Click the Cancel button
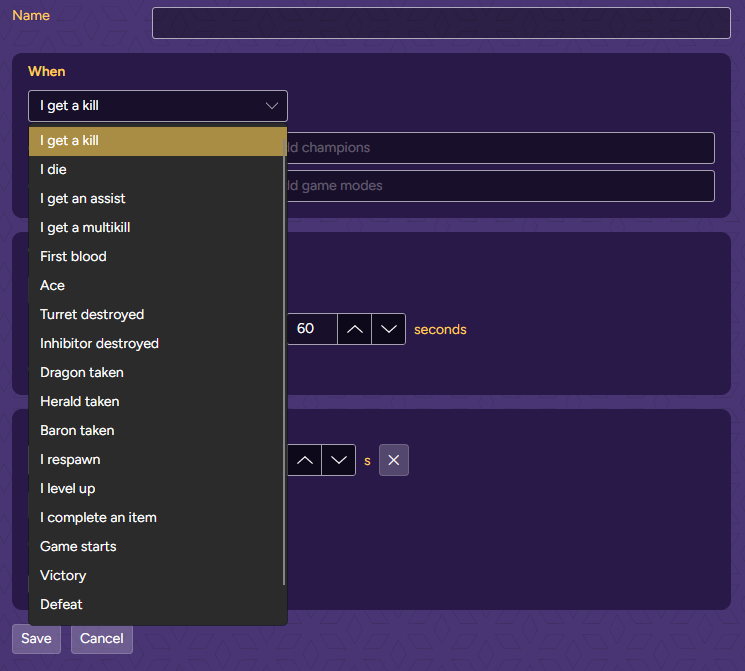Screen dimensions: 745x671 [102, 639]
